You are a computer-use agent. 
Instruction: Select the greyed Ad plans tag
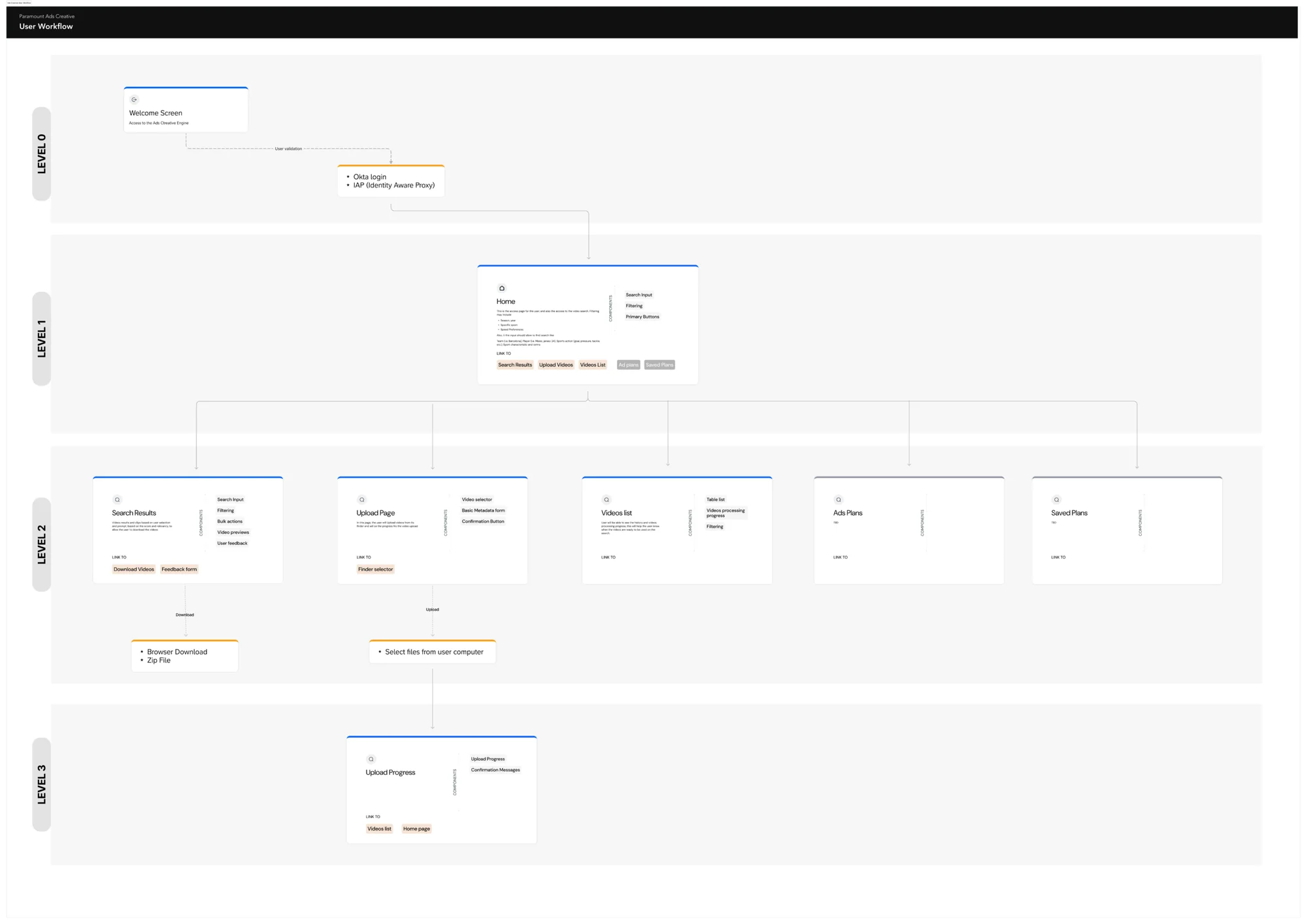tap(629, 365)
